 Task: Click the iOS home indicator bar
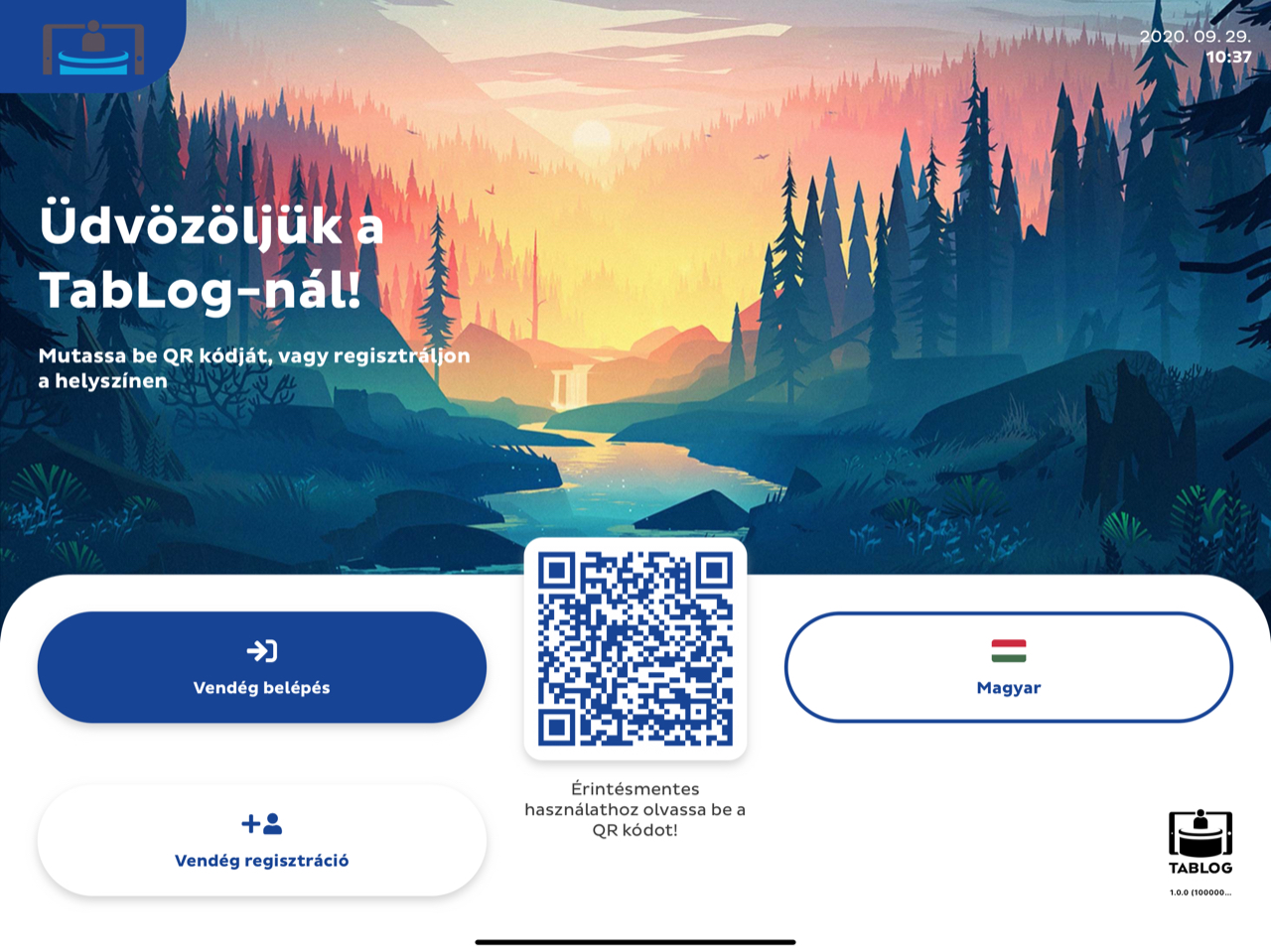point(635,941)
